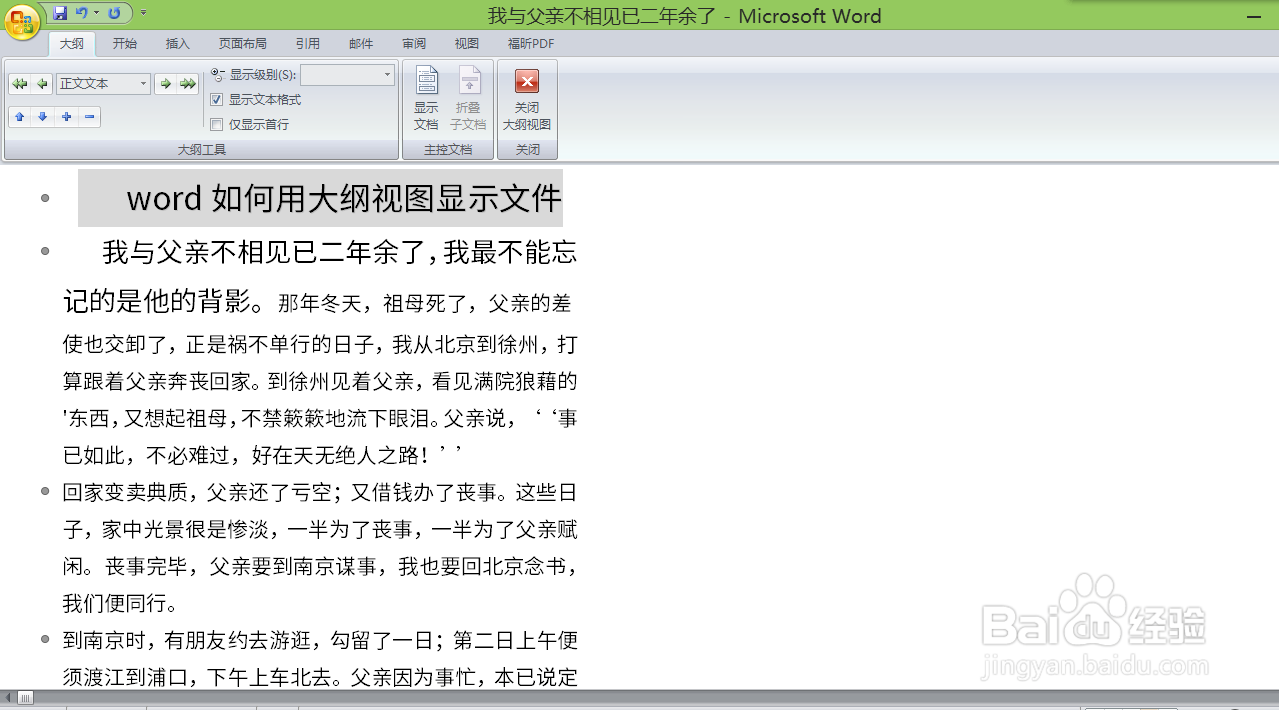The width and height of the screenshot is (1279, 710).
Task: Click 折叠子文档 button
Action: [x=468, y=98]
